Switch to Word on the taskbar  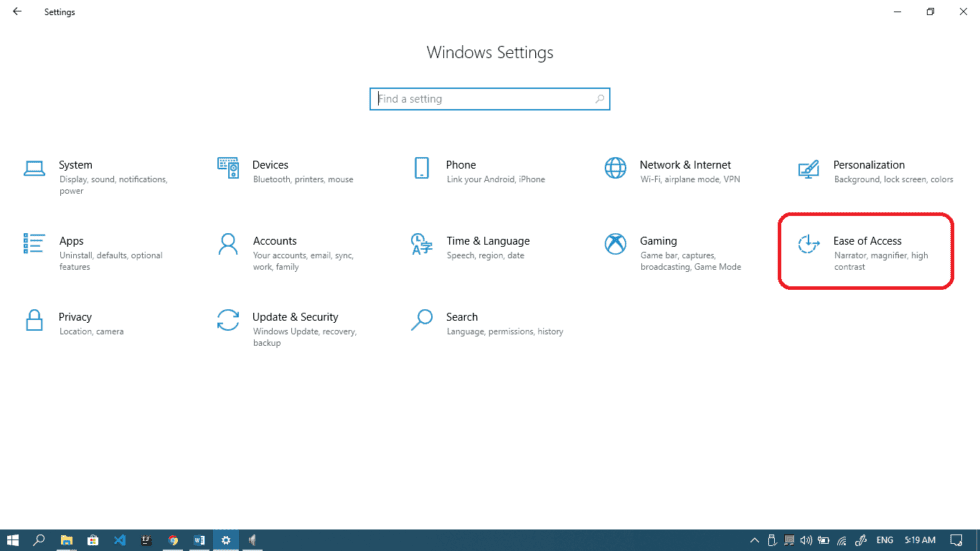tap(199, 540)
